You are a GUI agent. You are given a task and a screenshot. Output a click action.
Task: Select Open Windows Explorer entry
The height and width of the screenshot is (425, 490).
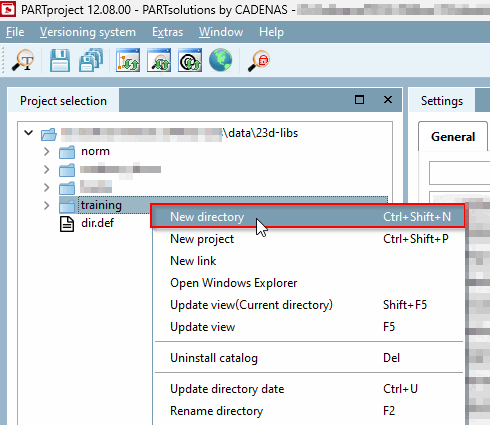click(x=309, y=283)
